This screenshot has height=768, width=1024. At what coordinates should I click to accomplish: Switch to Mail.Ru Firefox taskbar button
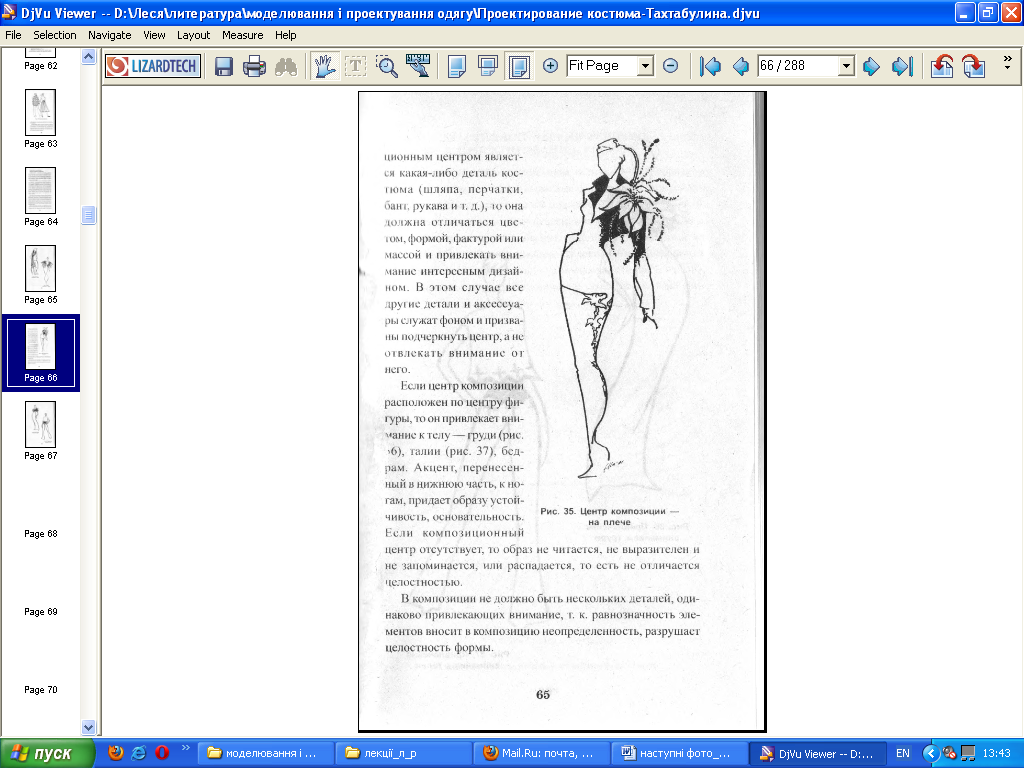(542, 753)
